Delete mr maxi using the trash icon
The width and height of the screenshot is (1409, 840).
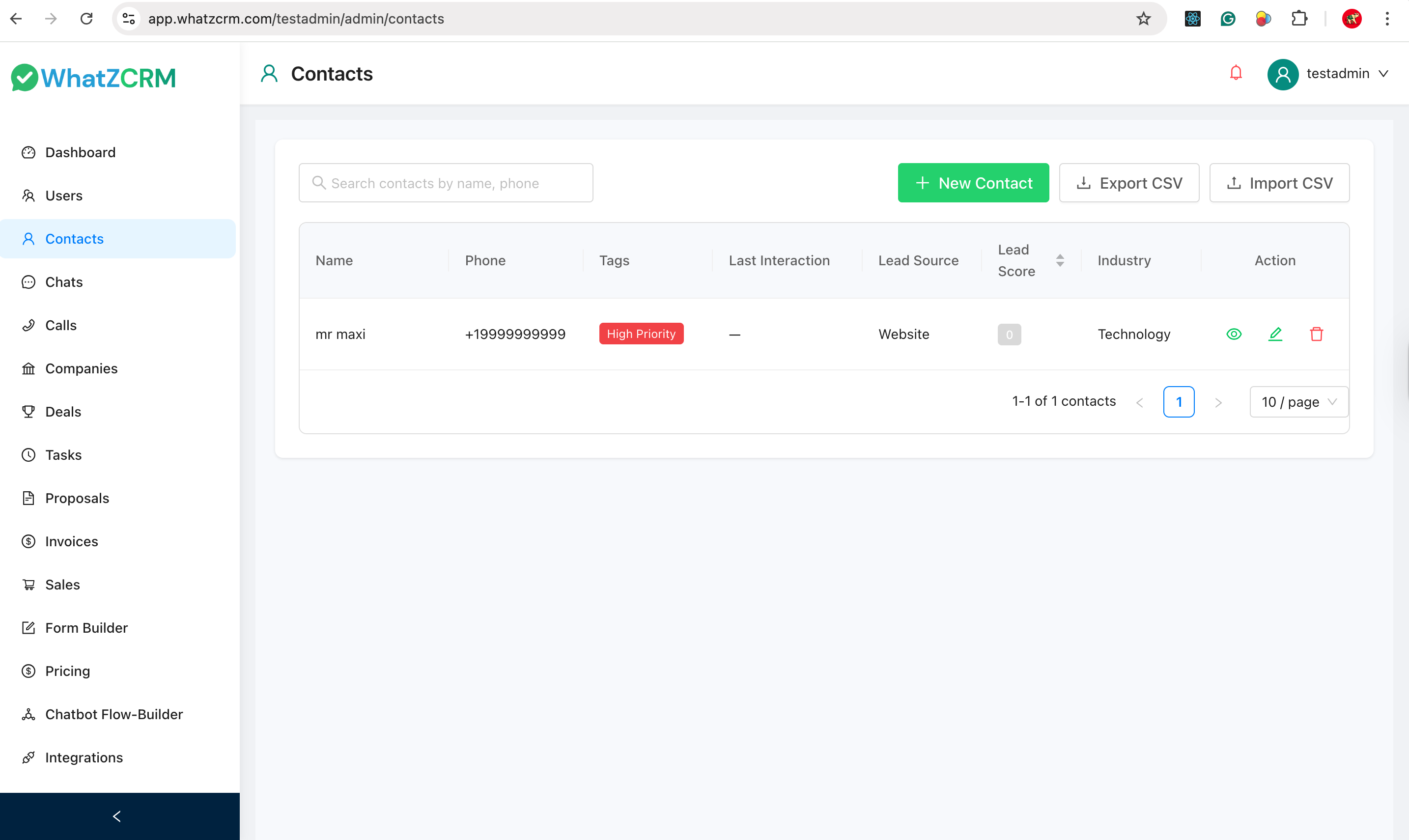click(1317, 334)
